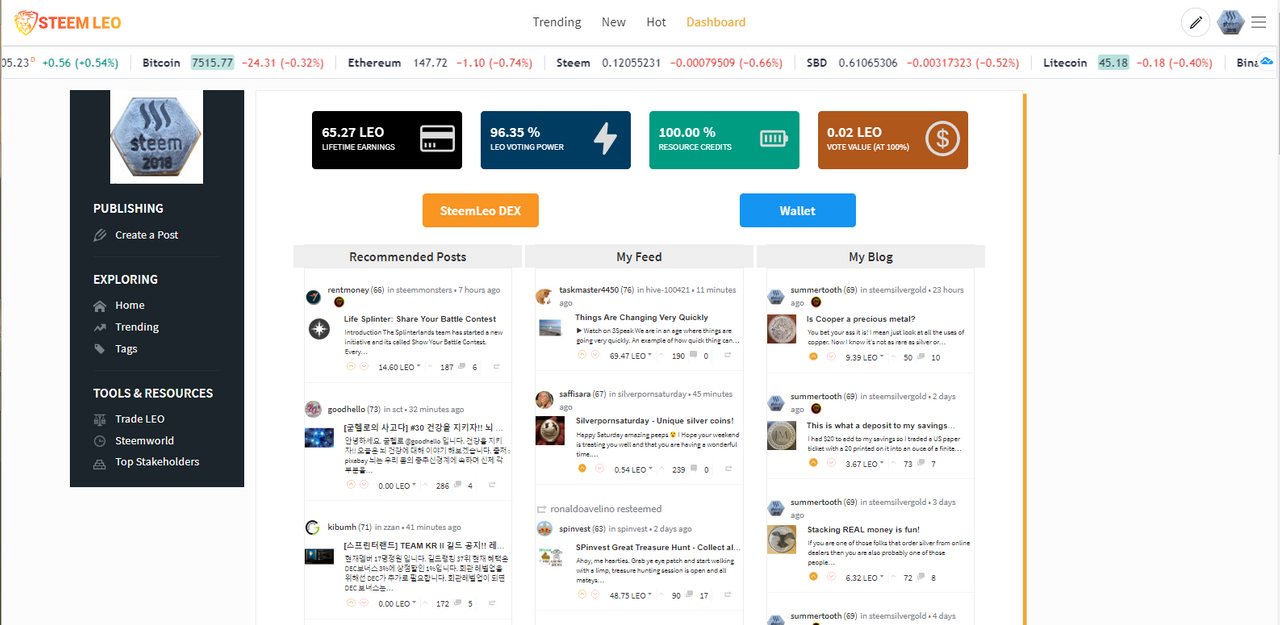
Task: Click the Lifetime Earnings card icon
Action: click(x=437, y=139)
